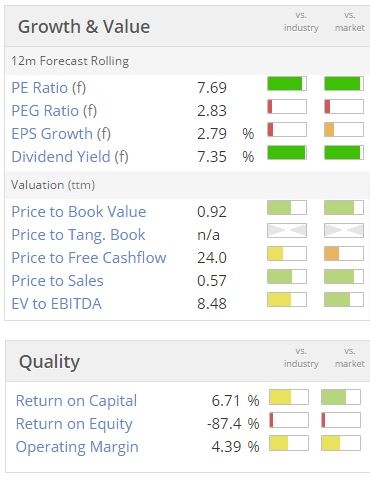370x482 pixels.
Task: Open the PE Ratio (f) metric link
Action: [x=49, y=88]
